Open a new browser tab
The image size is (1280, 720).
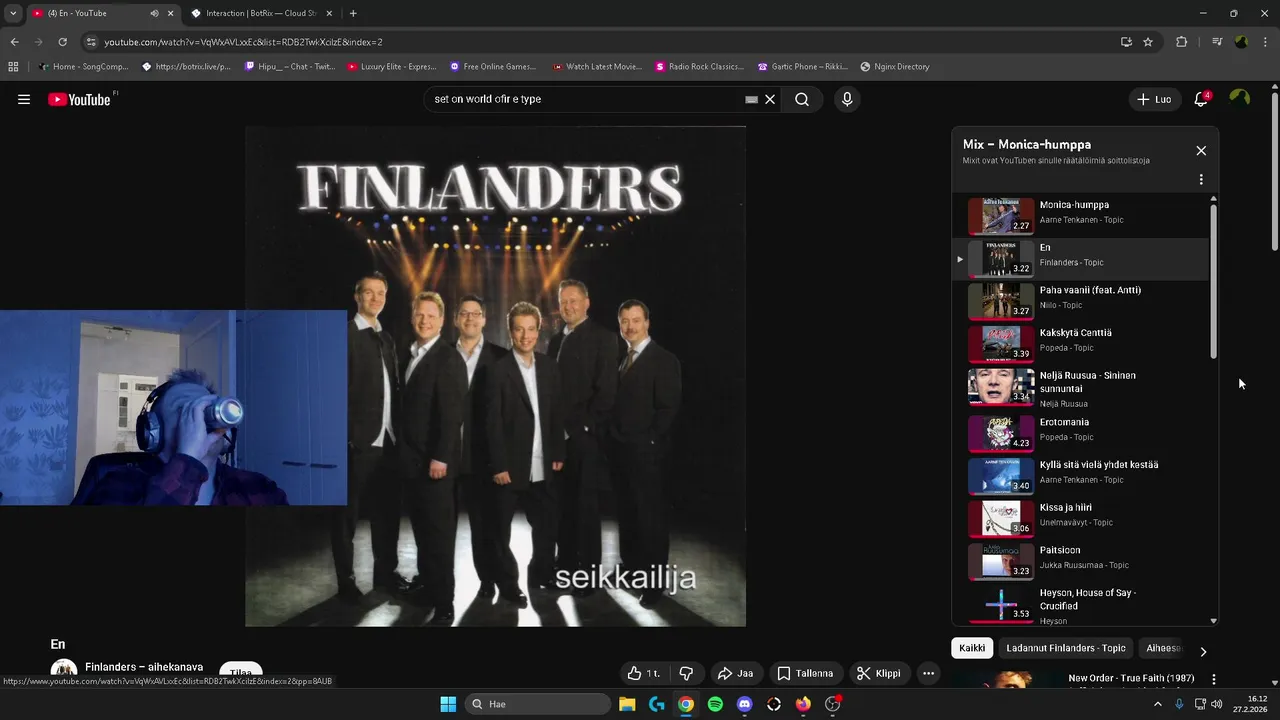(353, 13)
